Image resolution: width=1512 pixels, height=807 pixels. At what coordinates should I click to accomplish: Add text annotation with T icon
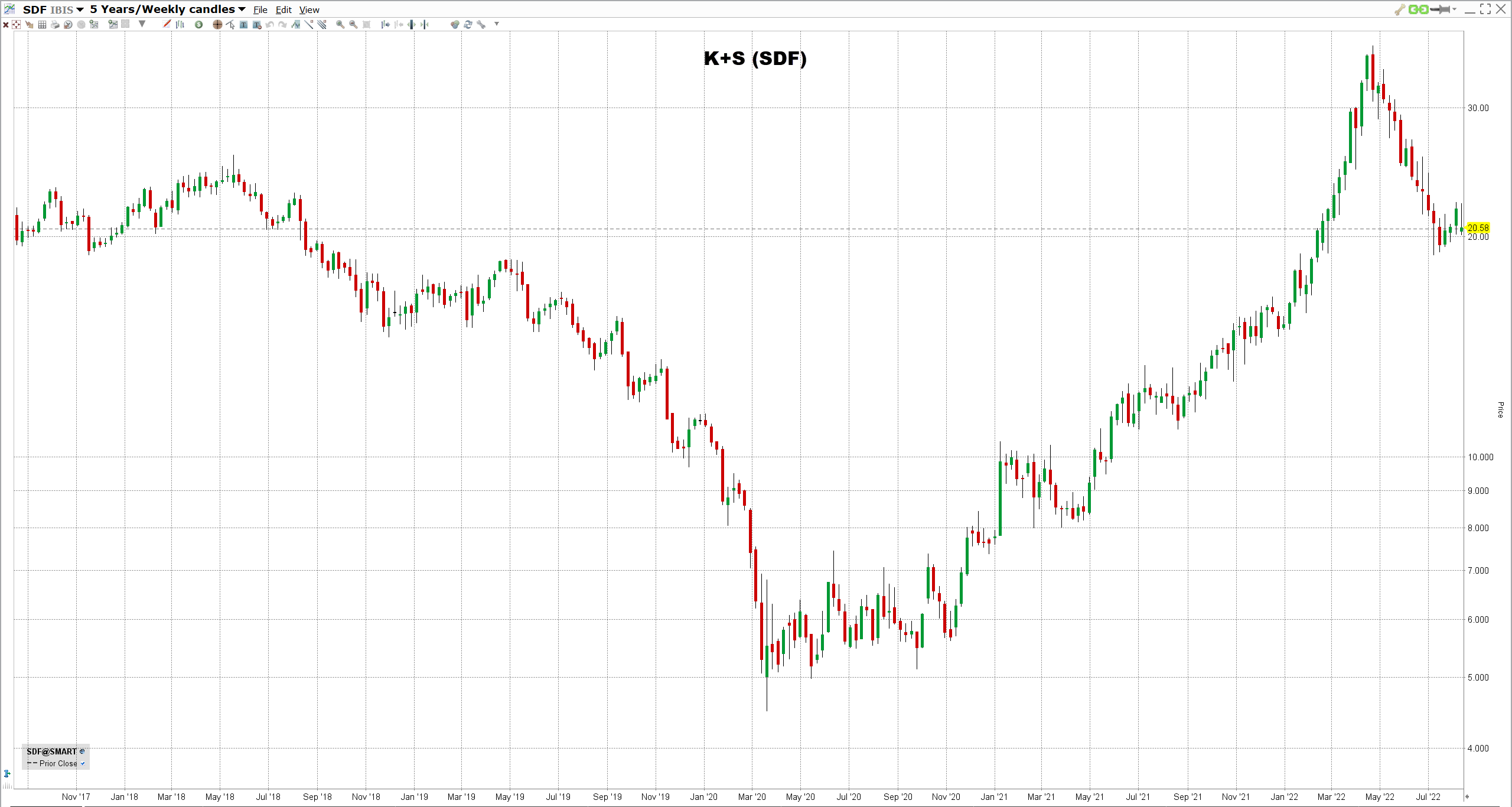point(243,24)
